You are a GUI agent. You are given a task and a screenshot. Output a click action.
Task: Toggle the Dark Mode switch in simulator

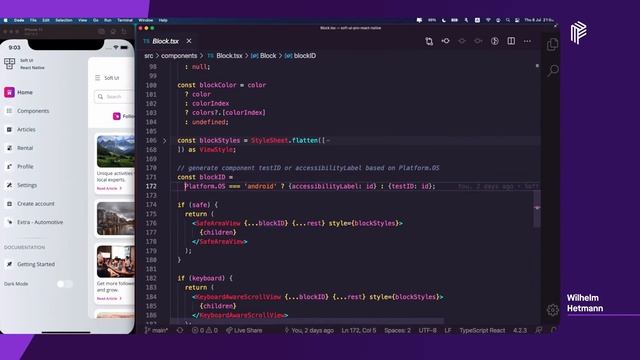coord(64,284)
